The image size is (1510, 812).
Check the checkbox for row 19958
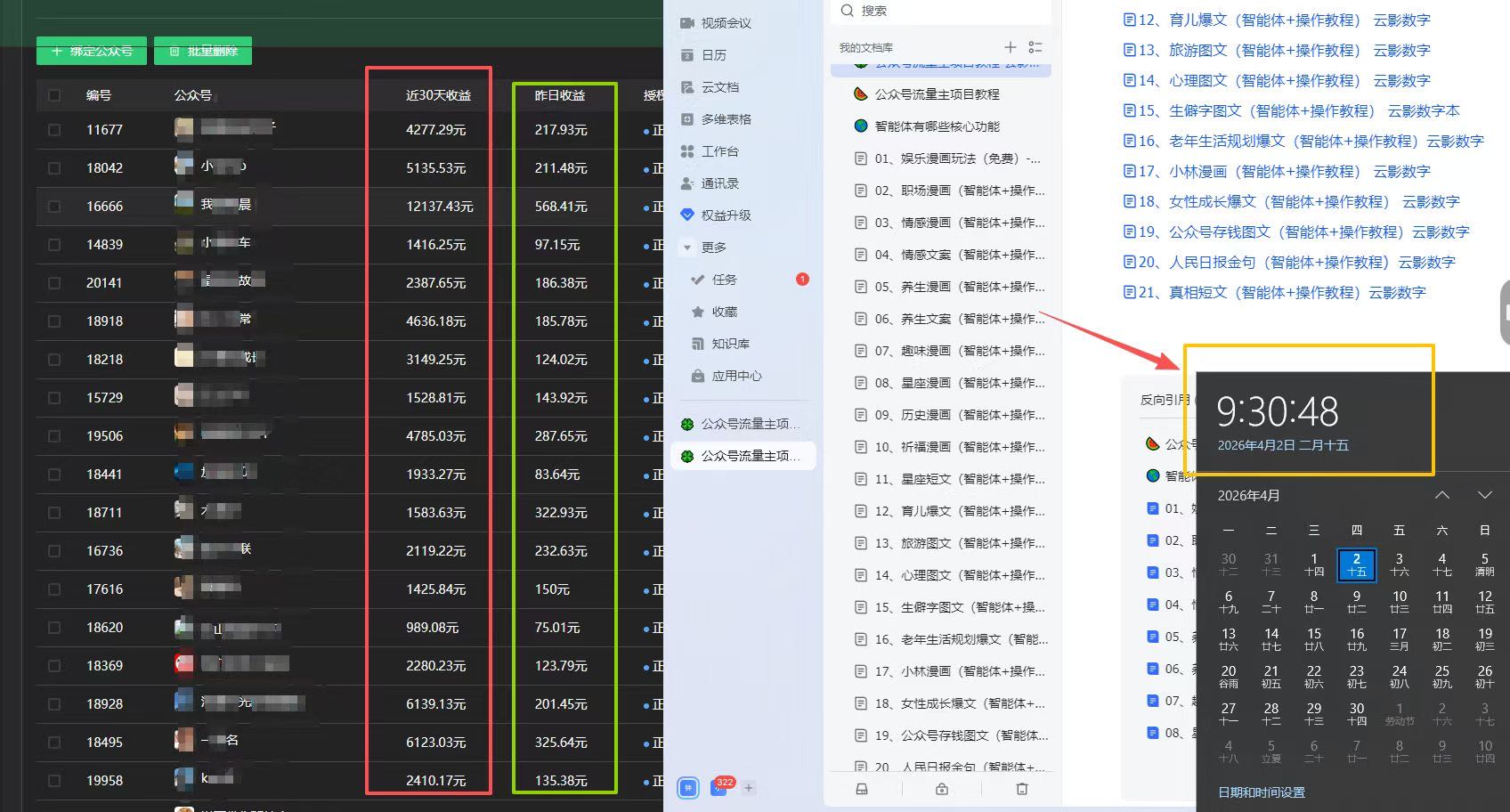click(x=53, y=780)
